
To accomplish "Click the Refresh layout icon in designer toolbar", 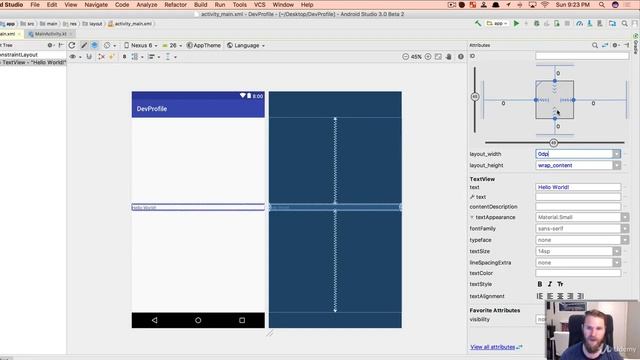I will [x=72, y=45].
